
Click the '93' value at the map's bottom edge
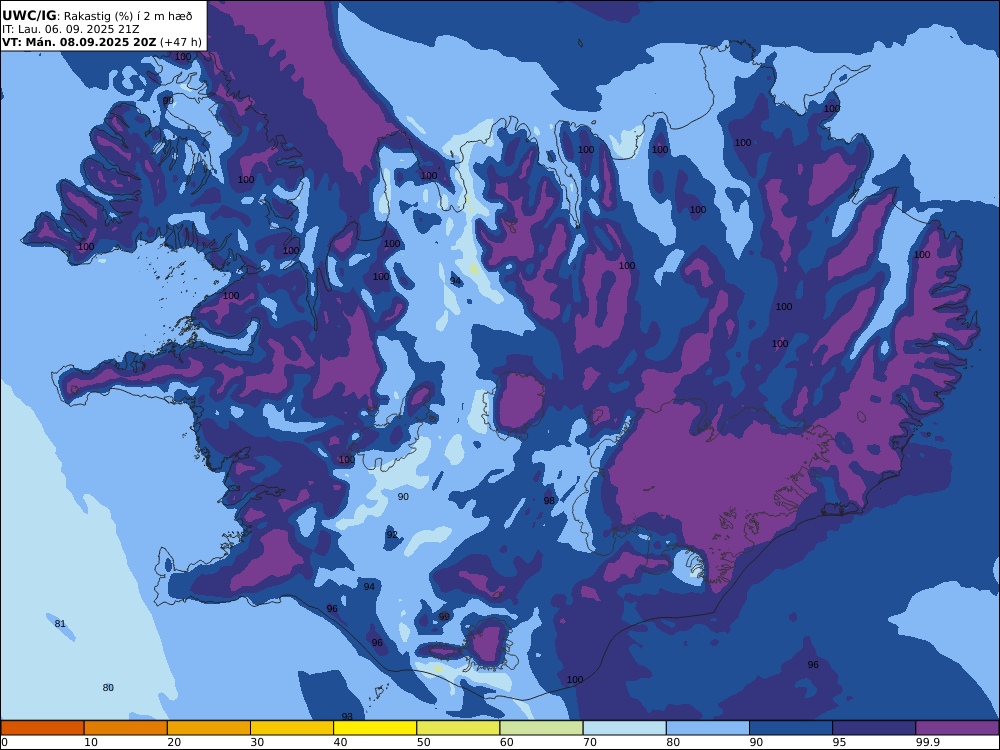(347, 716)
